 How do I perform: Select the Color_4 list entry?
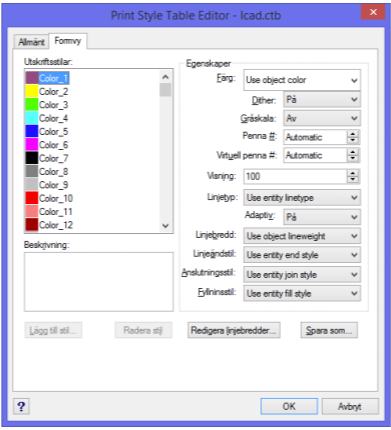click(x=47, y=118)
